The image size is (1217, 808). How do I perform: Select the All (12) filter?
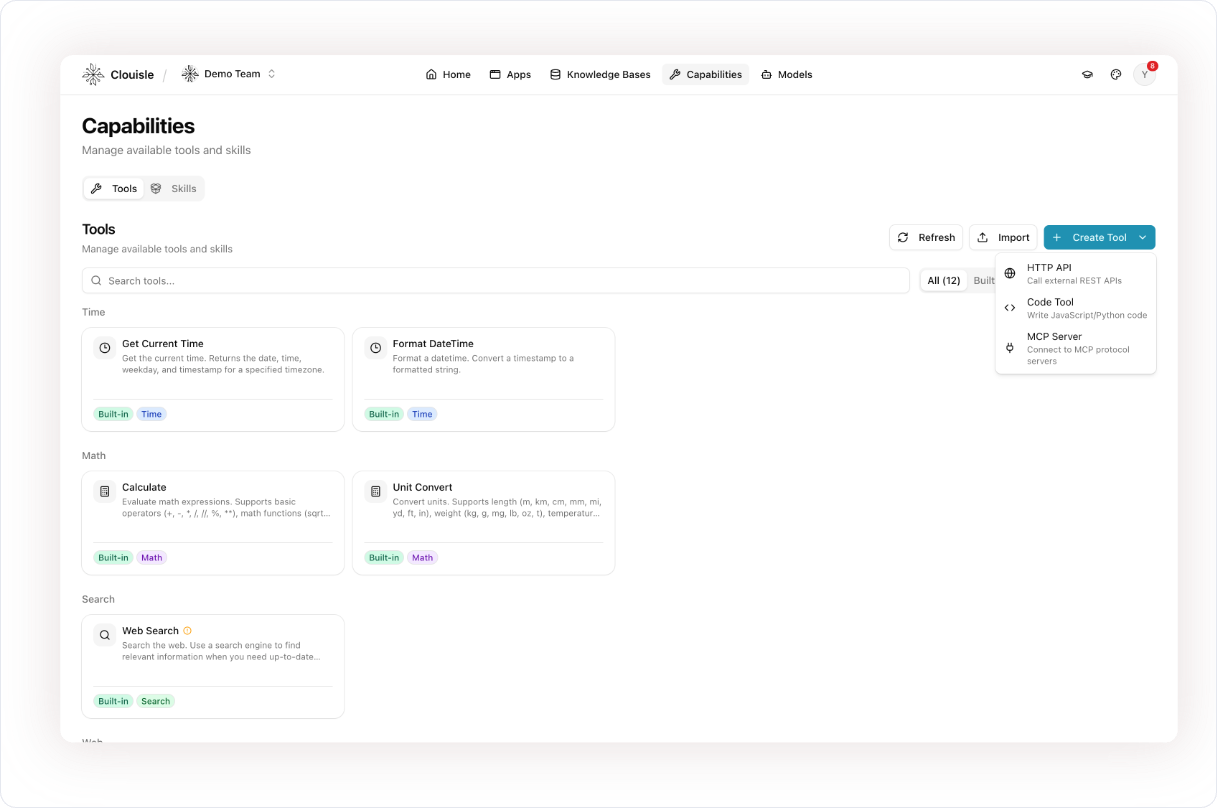click(x=943, y=280)
